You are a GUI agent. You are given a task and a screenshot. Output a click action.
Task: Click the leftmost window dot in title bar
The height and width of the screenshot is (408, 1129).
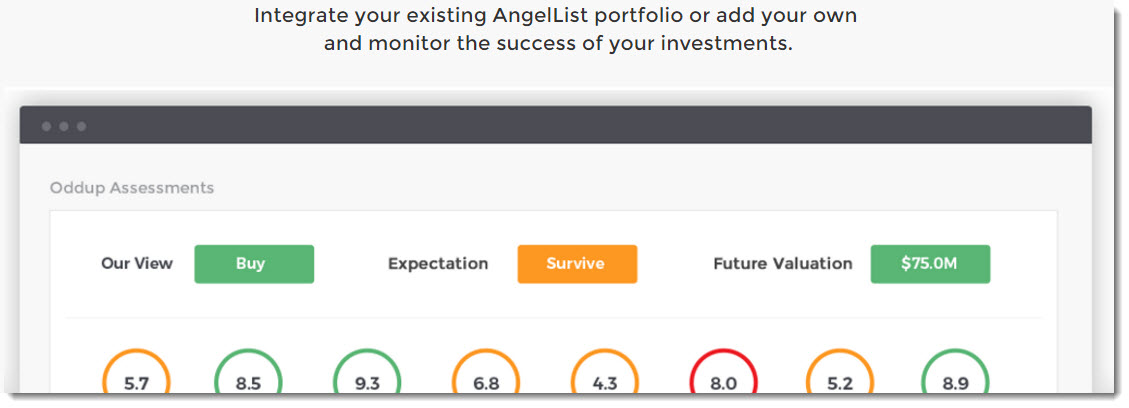click(46, 127)
